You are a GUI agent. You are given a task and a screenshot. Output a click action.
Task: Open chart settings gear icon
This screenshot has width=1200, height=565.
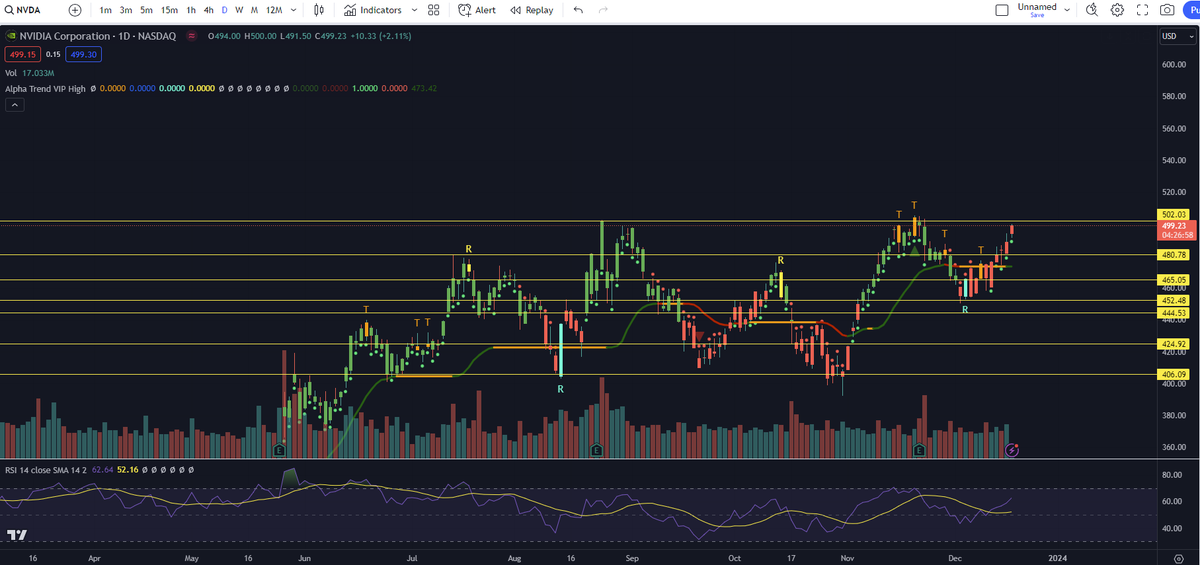pos(1117,10)
